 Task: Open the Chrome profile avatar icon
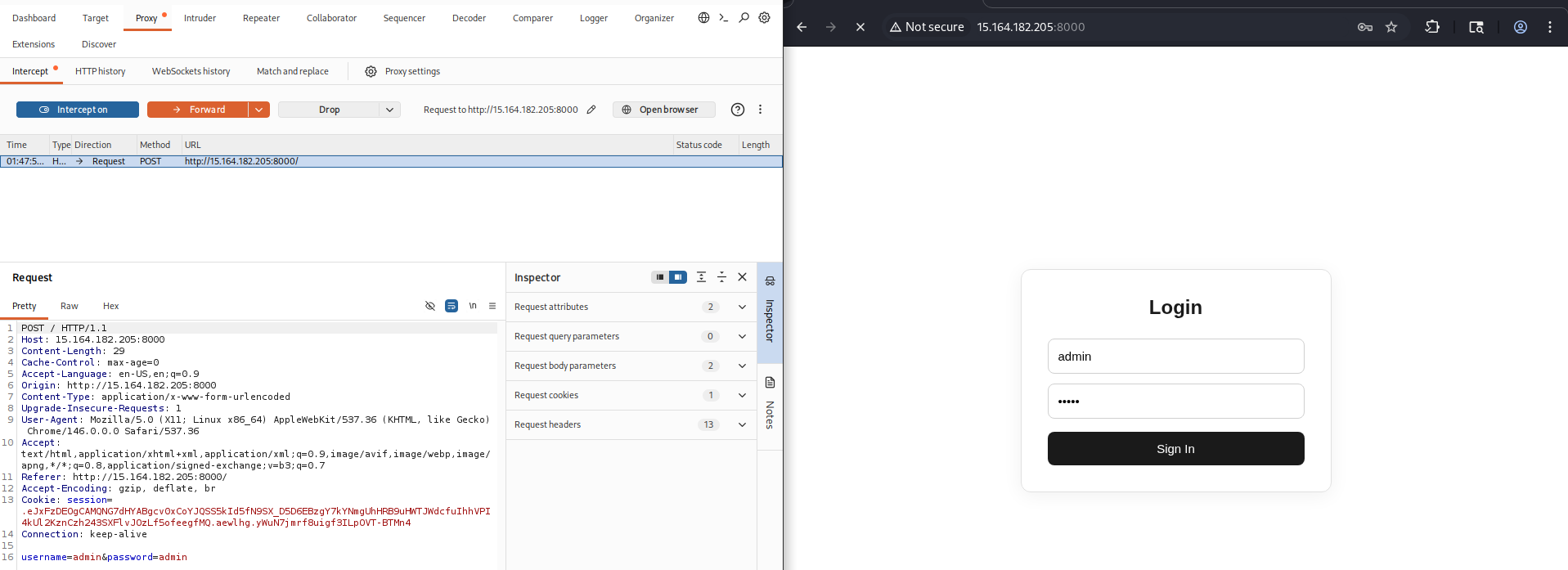pos(1521,27)
